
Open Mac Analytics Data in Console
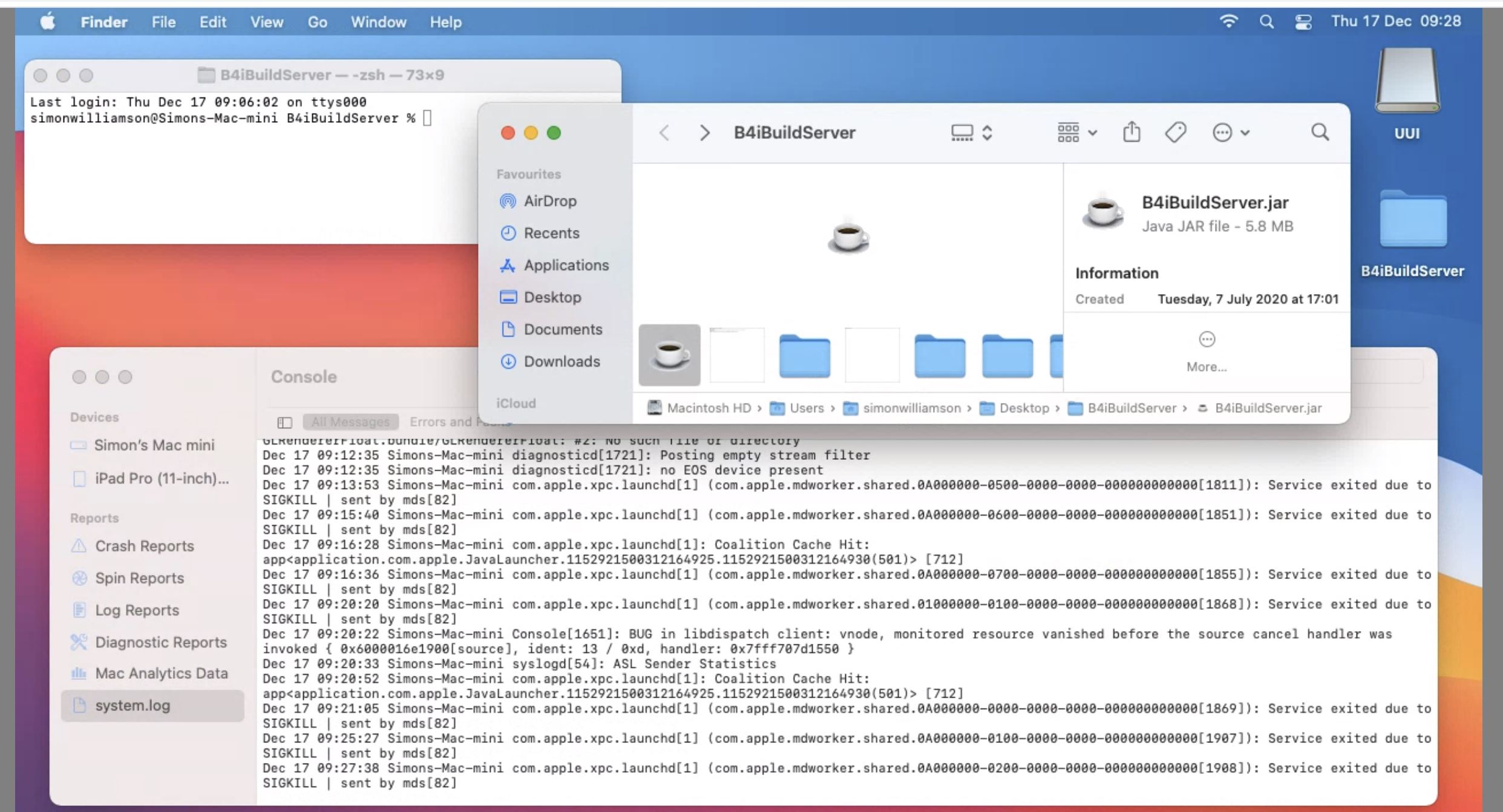click(x=161, y=673)
